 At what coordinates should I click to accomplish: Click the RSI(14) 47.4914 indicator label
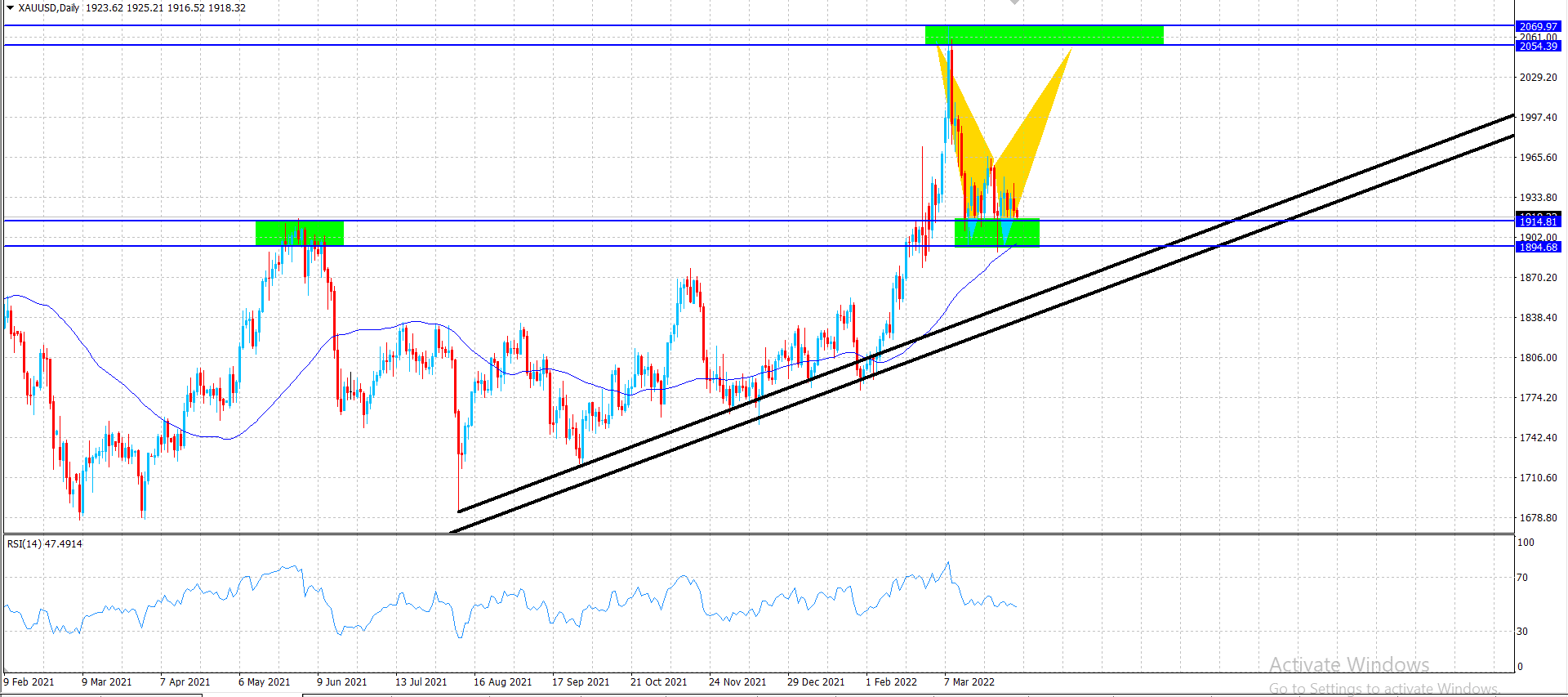(45, 544)
